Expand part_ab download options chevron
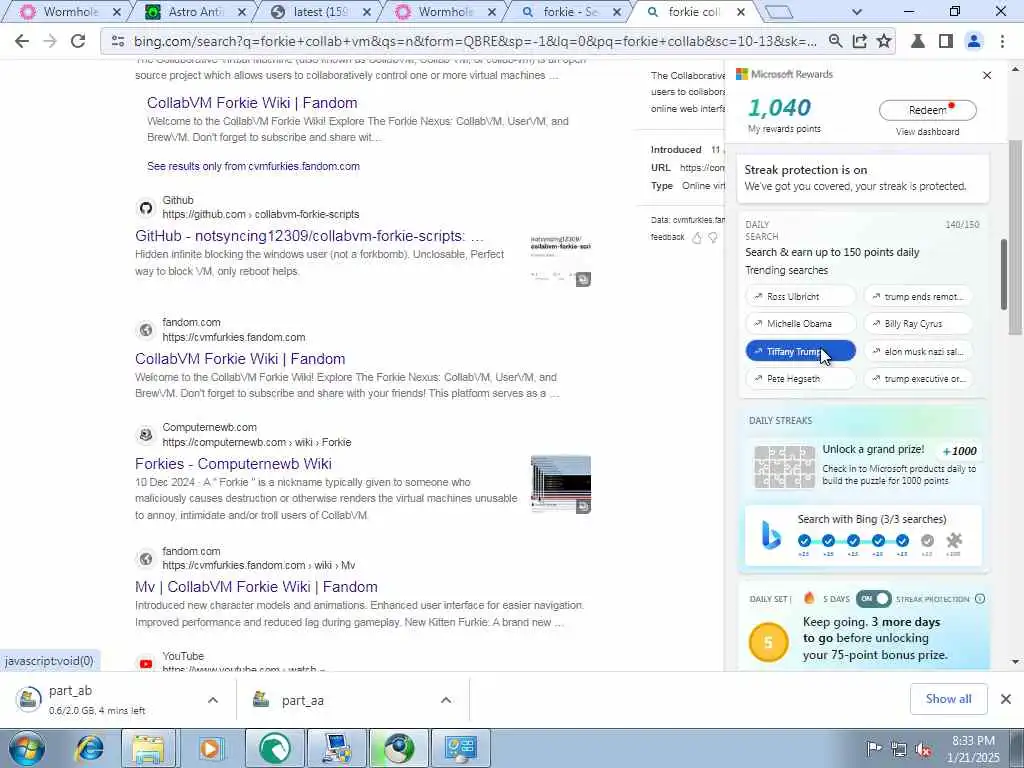The height and width of the screenshot is (768, 1024). [x=212, y=700]
